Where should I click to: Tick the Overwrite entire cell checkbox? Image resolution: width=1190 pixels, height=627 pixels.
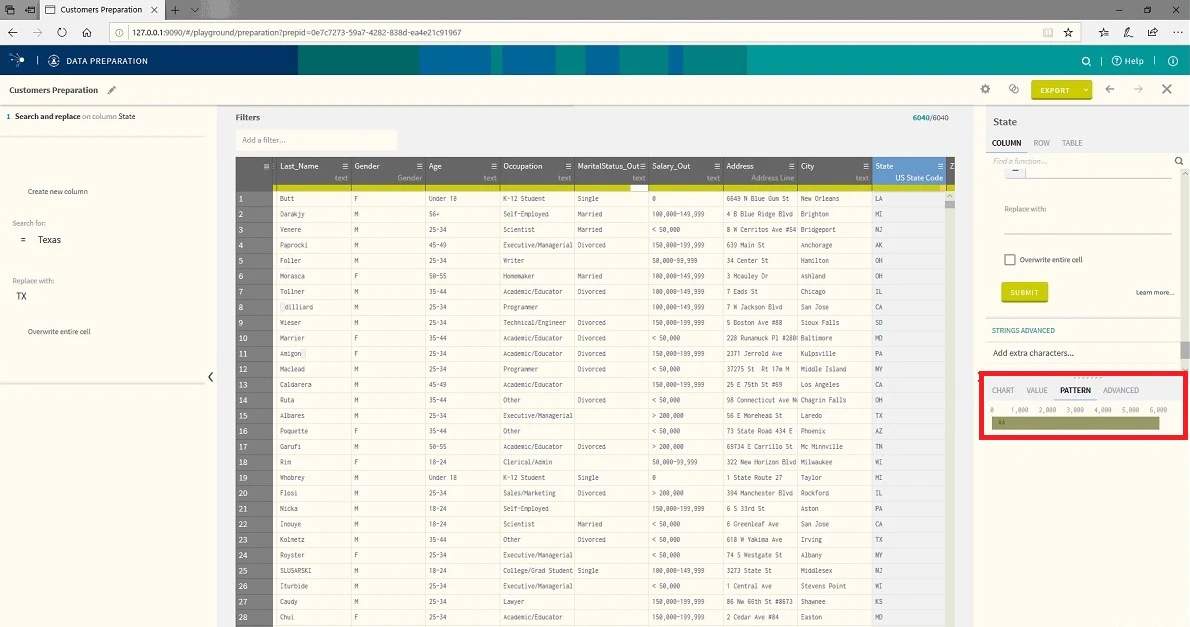pyautogui.click(x=1009, y=260)
